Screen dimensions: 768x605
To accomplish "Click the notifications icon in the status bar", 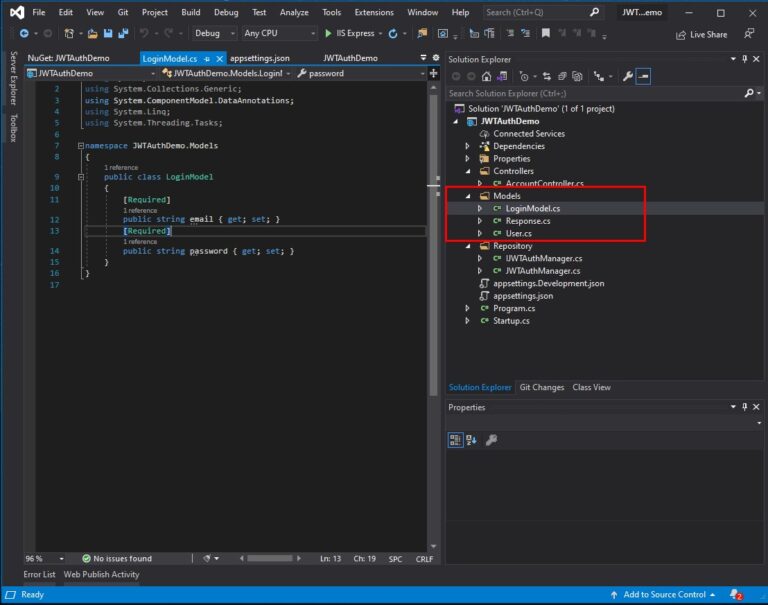I will click(x=736, y=595).
